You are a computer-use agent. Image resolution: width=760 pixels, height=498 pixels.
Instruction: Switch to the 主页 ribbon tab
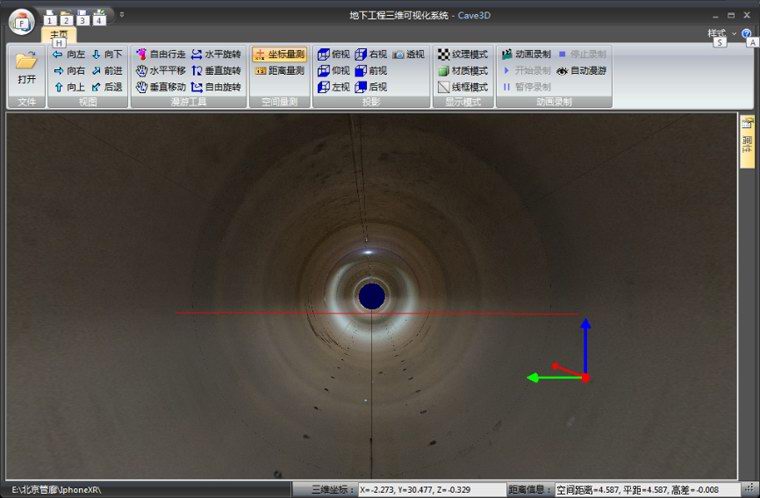pyautogui.click(x=59, y=35)
